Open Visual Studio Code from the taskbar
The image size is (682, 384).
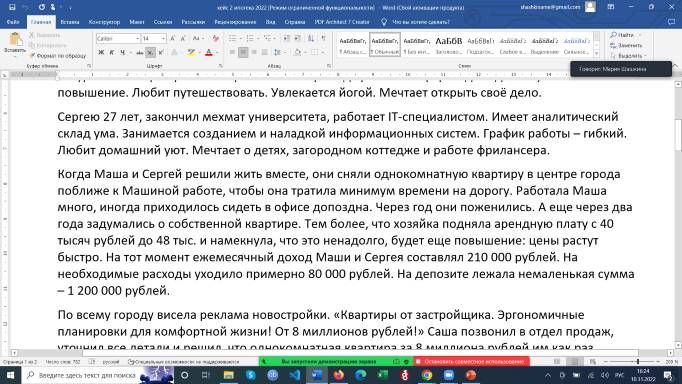pos(294,375)
